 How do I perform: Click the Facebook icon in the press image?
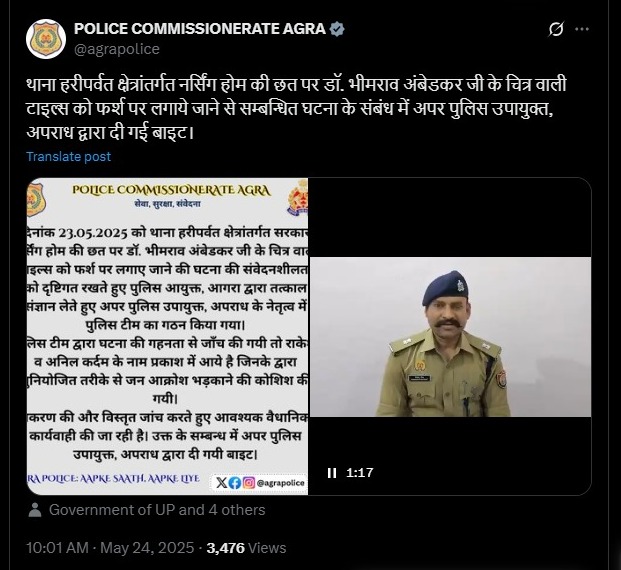(x=235, y=483)
